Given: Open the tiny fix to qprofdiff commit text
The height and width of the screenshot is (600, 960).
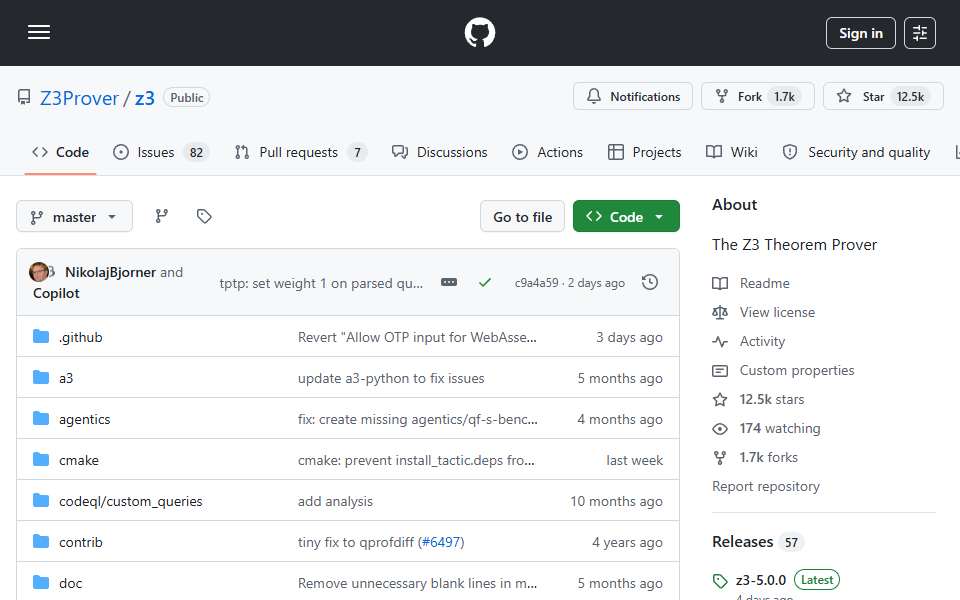Looking at the screenshot, I should pyautogui.click(x=356, y=542).
